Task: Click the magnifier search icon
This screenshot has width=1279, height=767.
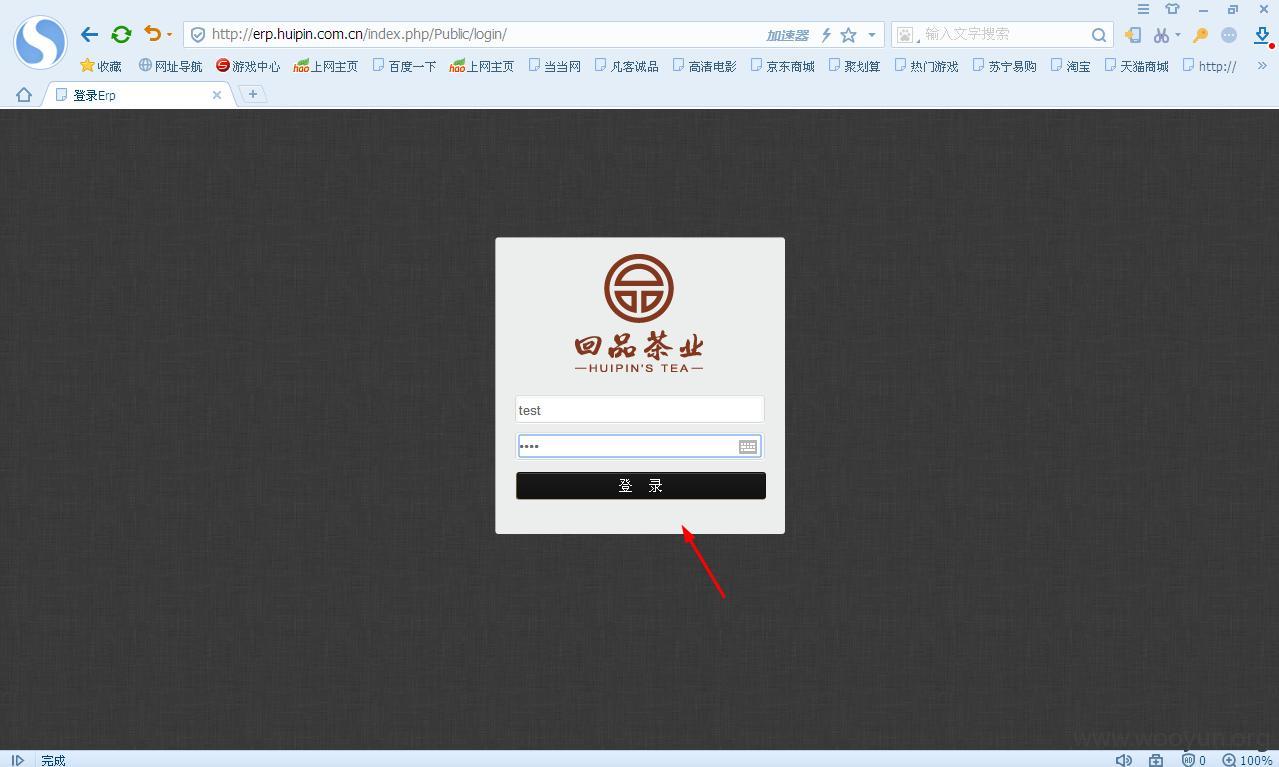Action: coord(1099,35)
